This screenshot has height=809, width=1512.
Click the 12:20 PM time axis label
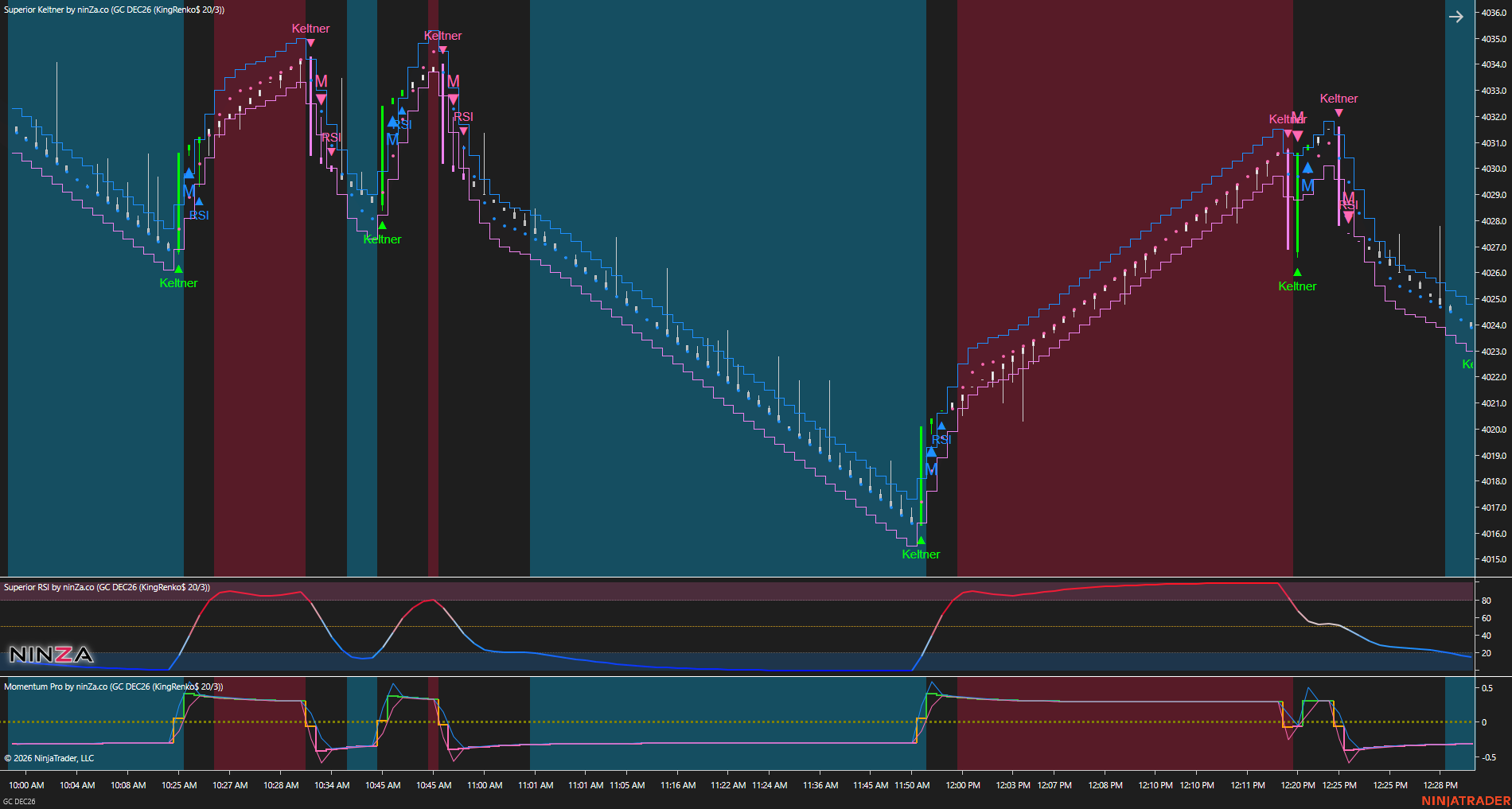tap(1298, 785)
